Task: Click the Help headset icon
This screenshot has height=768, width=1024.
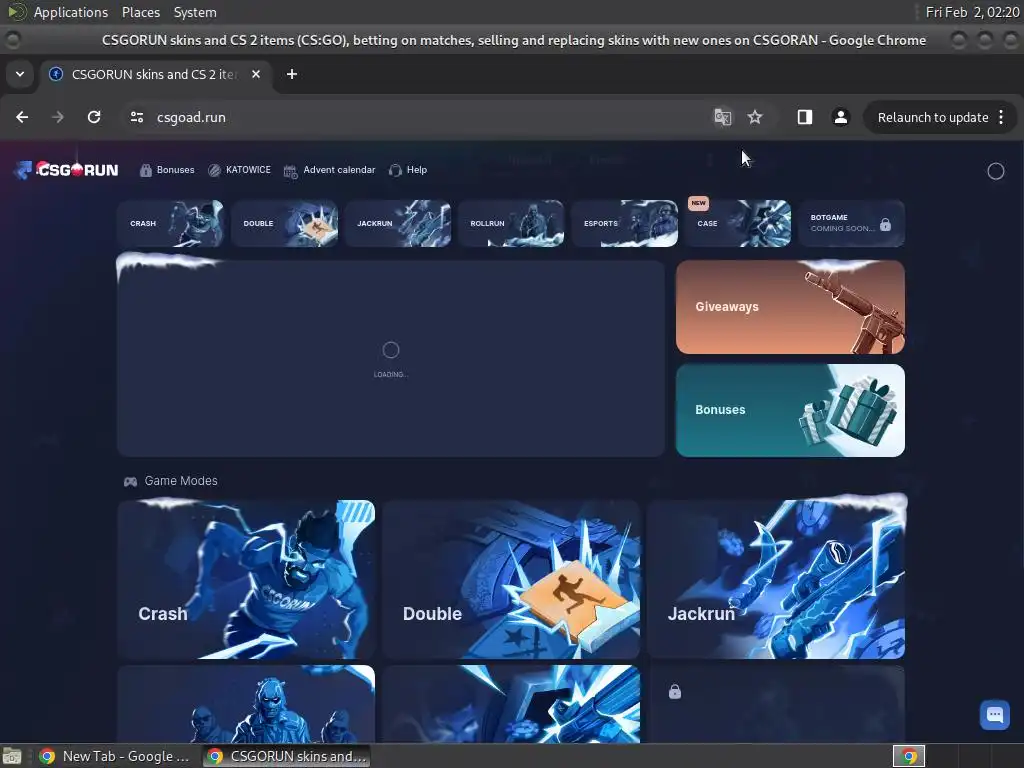Action: coord(394,170)
